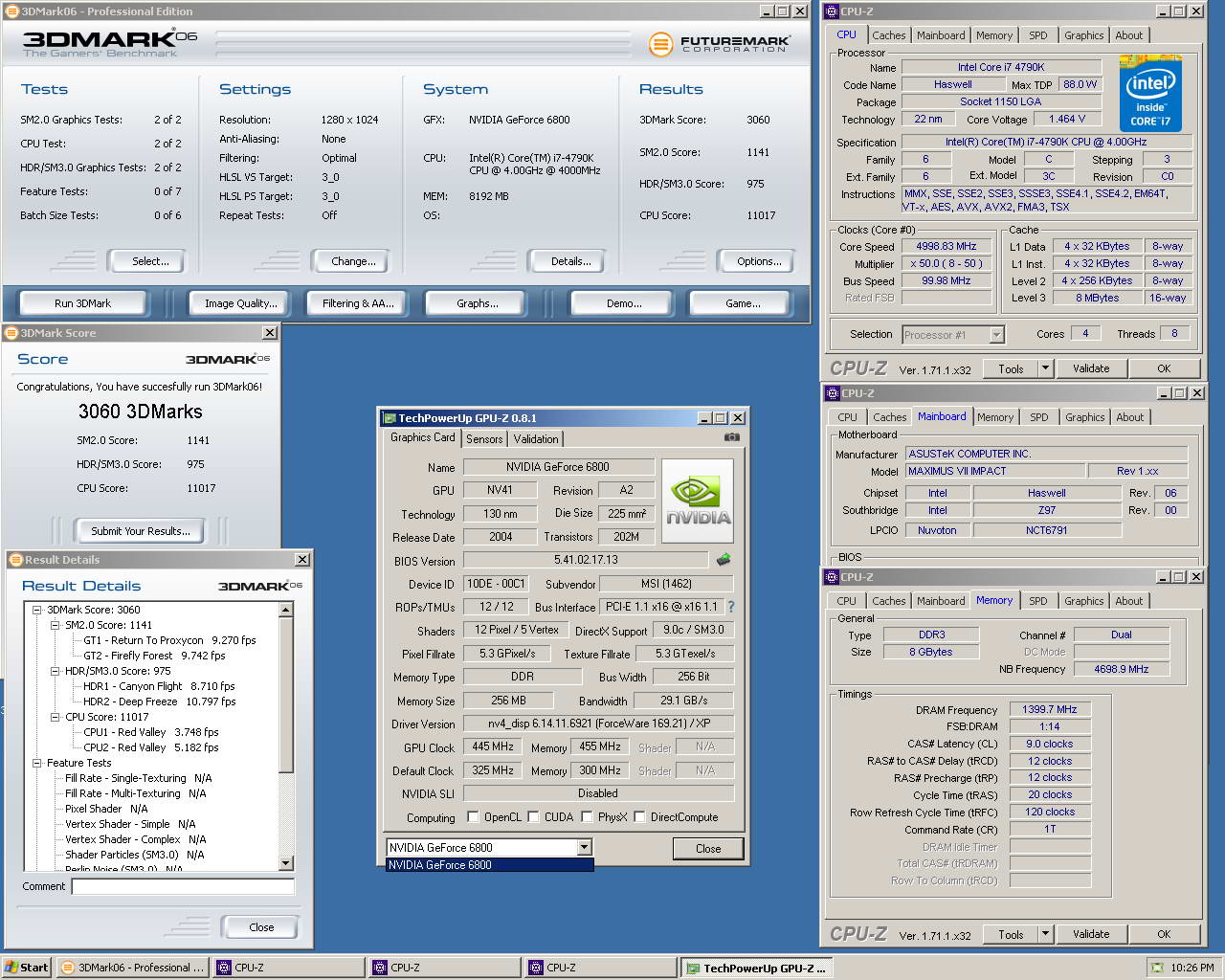Open the GPU selection dropdown in GPU-Z
This screenshot has height=980, width=1225.
click(584, 848)
